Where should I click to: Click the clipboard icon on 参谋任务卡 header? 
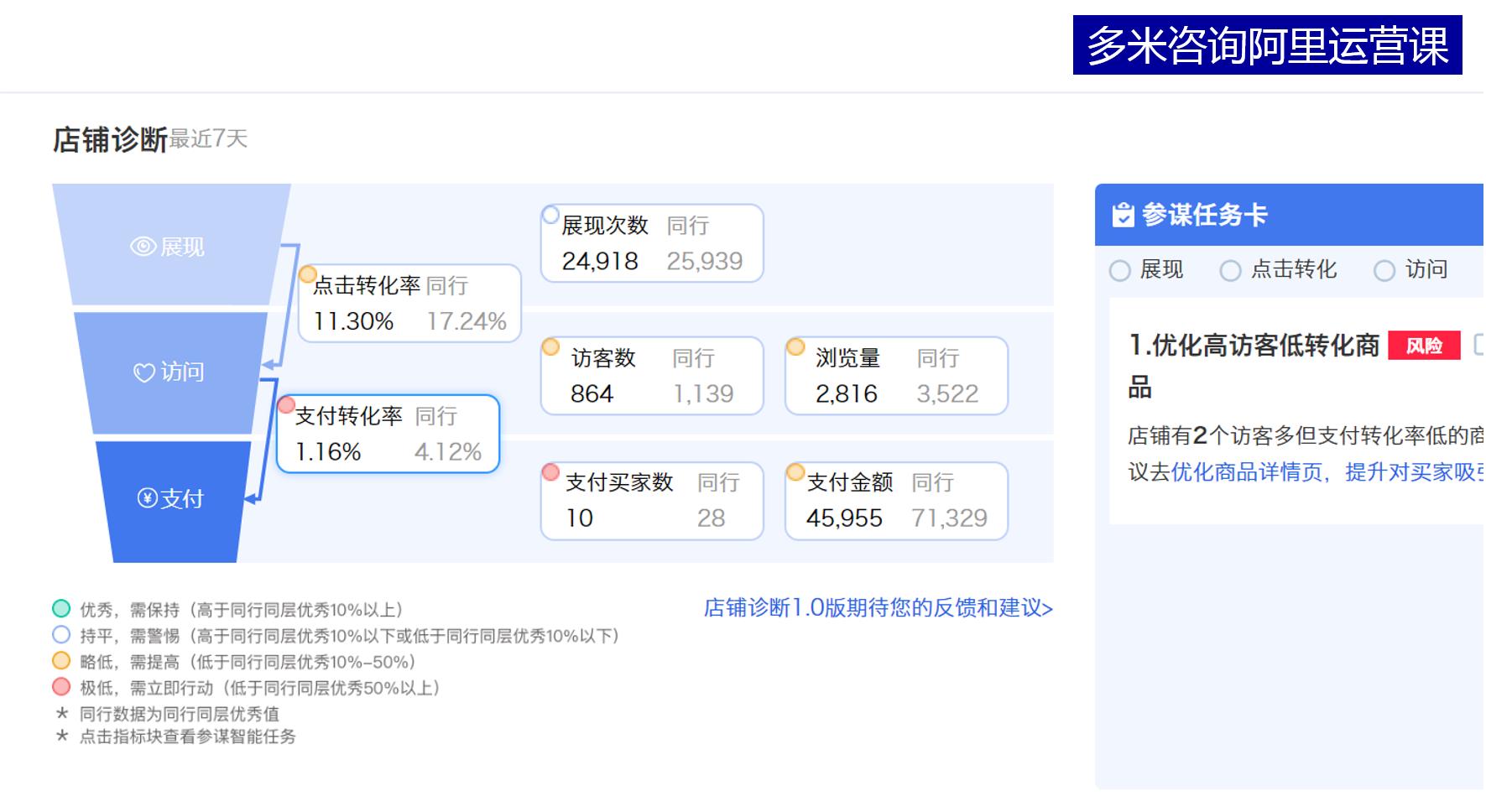click(x=1122, y=214)
